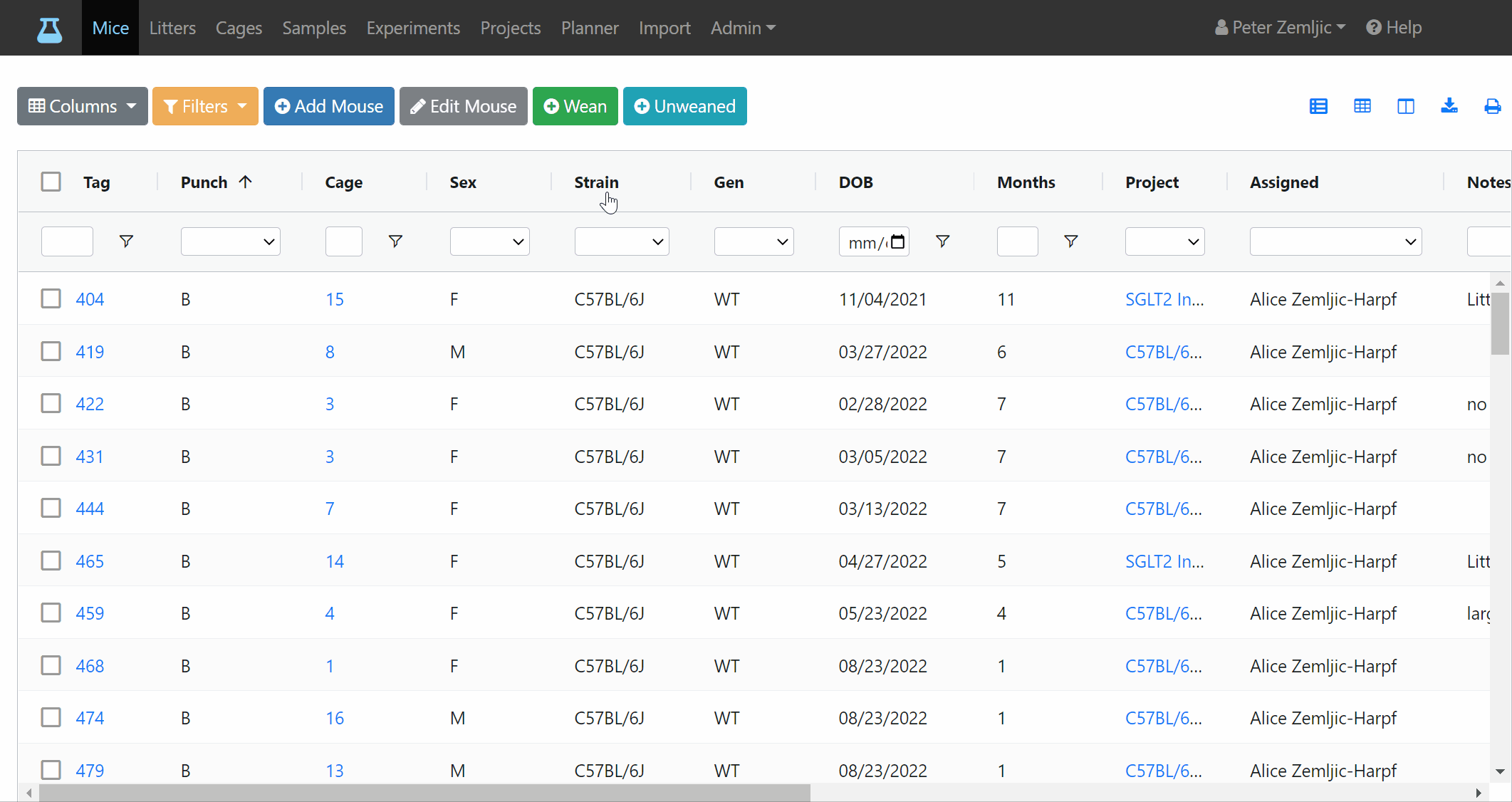Open the Strain filter dropdown

coord(621,241)
